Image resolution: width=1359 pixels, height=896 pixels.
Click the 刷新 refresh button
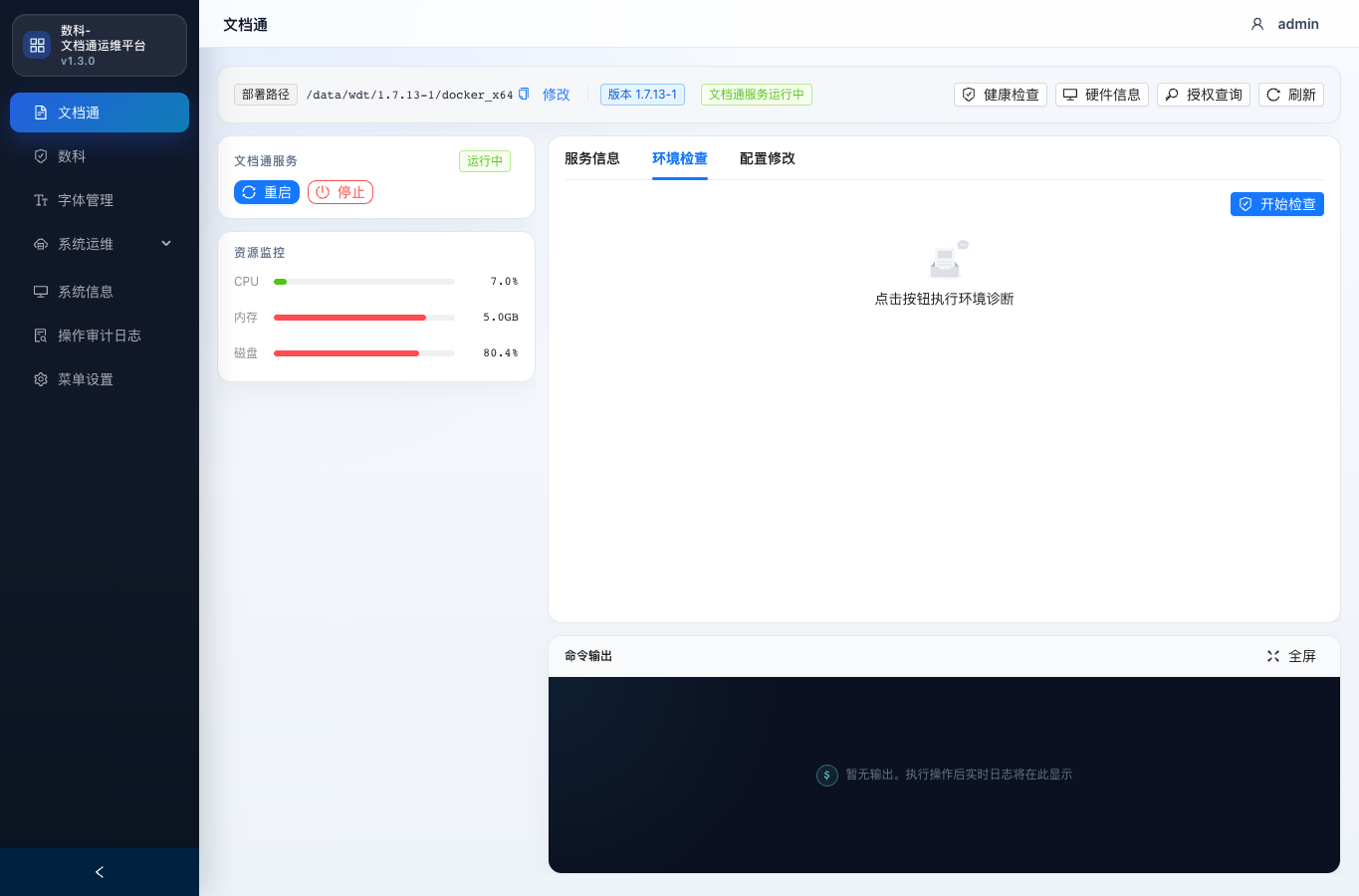pyautogui.click(x=1291, y=95)
